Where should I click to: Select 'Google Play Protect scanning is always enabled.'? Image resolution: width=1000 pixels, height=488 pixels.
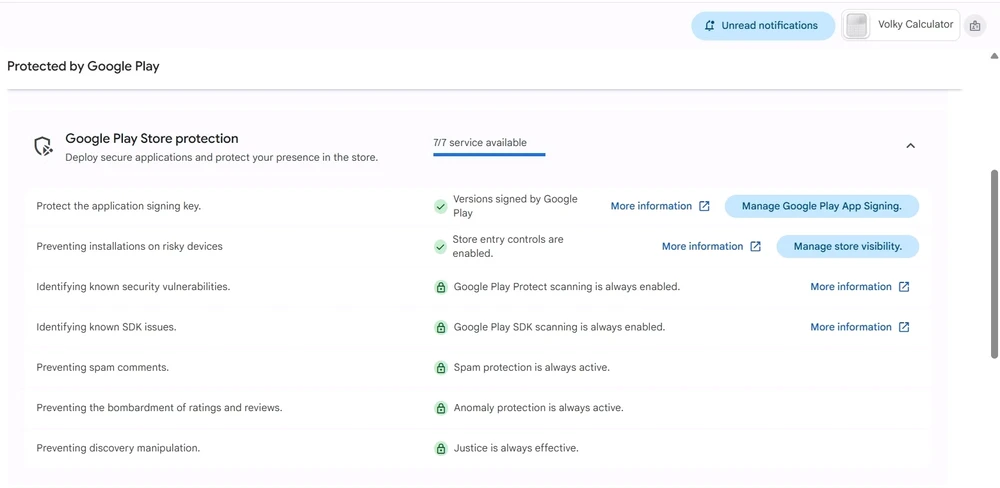(567, 286)
